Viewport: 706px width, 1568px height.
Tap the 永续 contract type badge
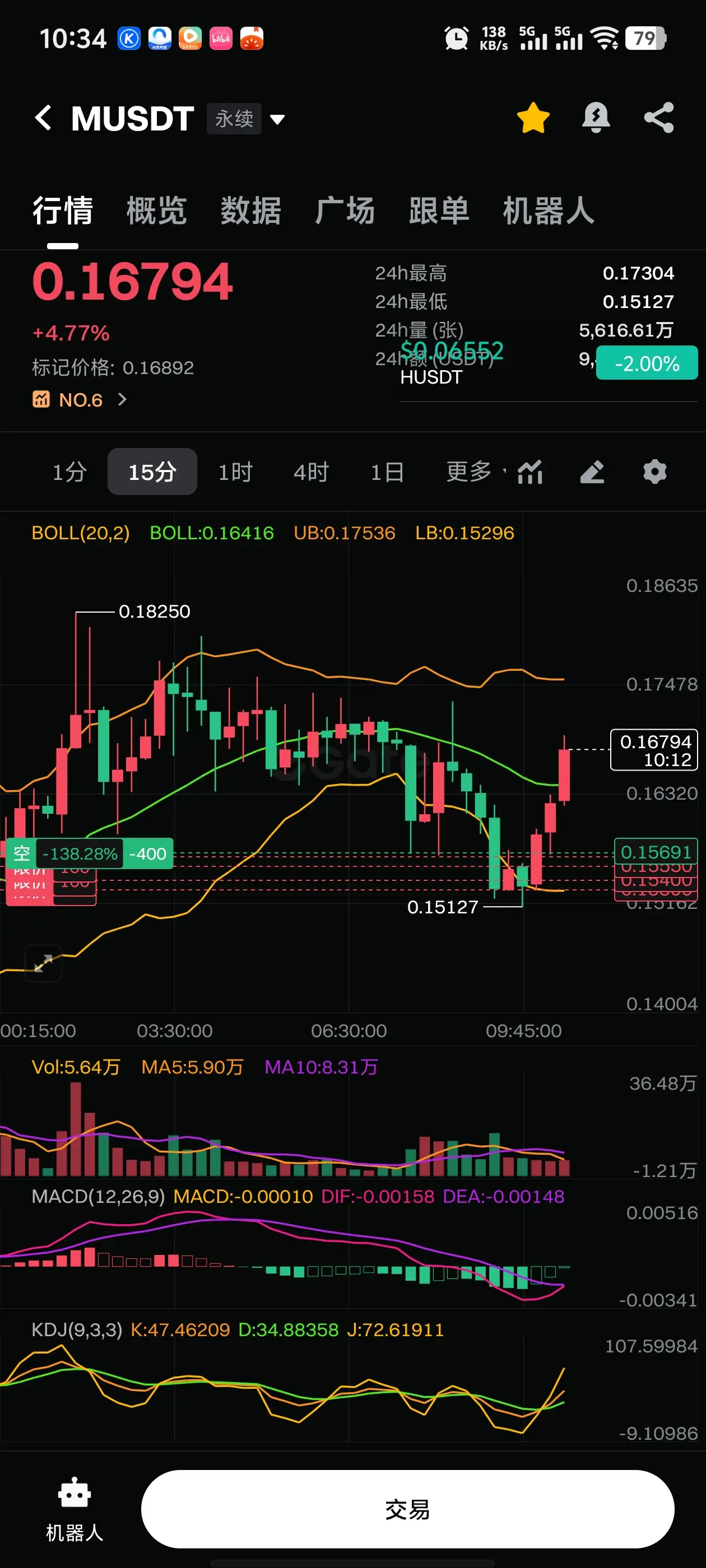235,119
